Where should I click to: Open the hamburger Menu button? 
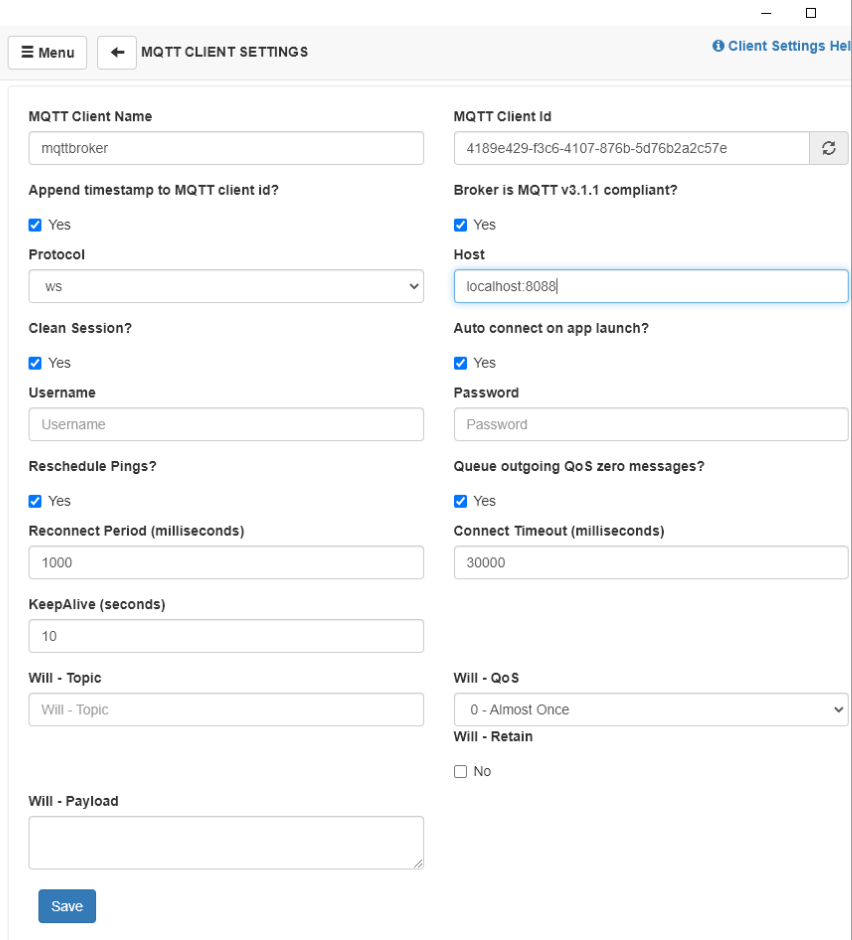click(47, 53)
